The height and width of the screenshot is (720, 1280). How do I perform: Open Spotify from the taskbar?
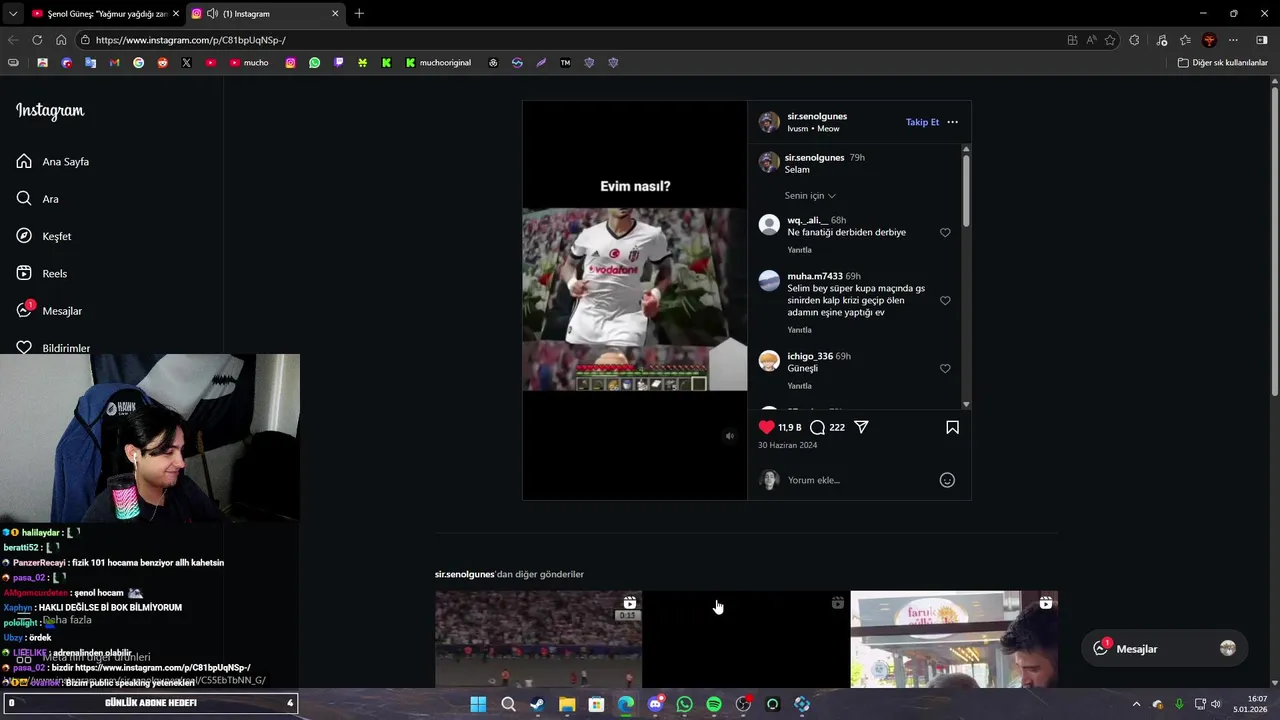tap(714, 704)
